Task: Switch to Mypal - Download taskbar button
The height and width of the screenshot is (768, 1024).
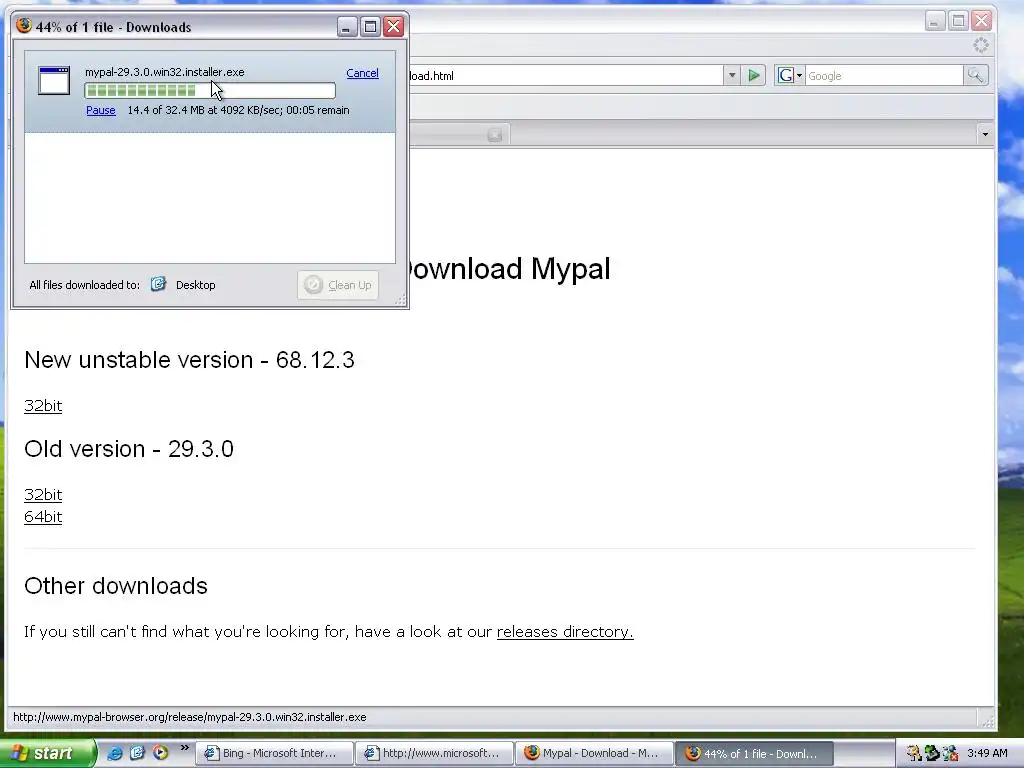Action: pos(594,753)
